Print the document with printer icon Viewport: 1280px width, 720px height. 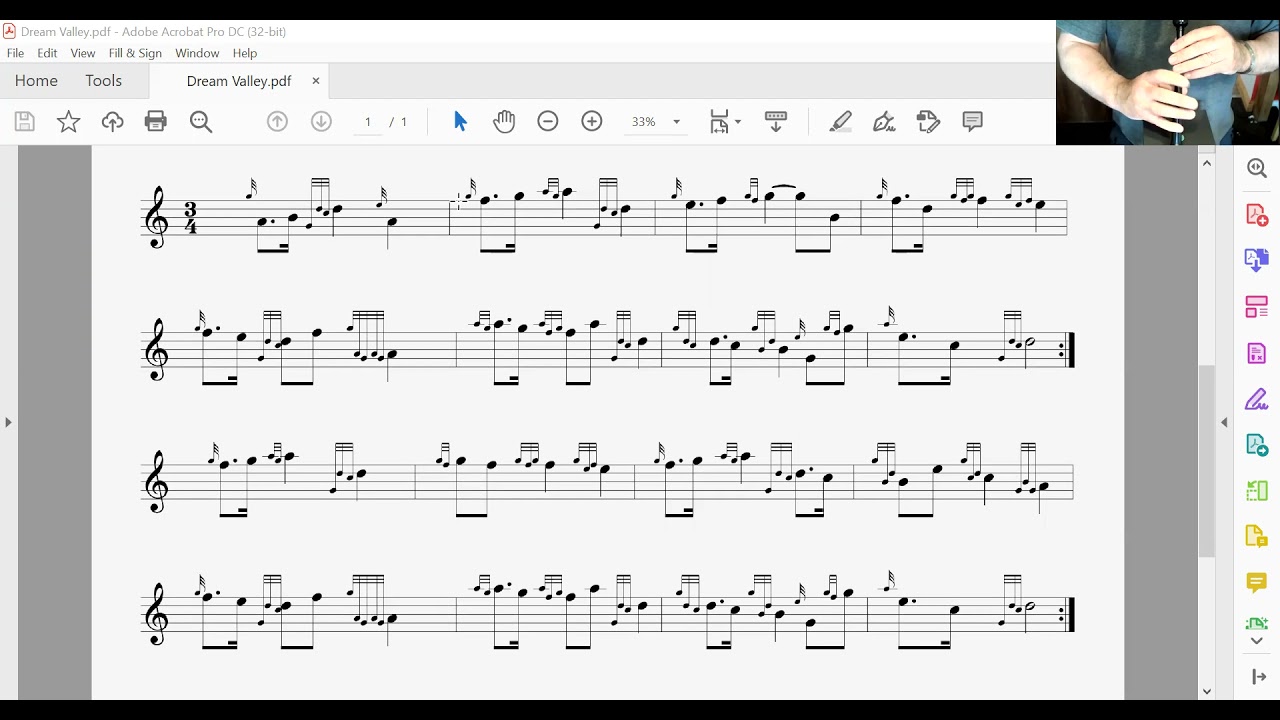tap(156, 122)
